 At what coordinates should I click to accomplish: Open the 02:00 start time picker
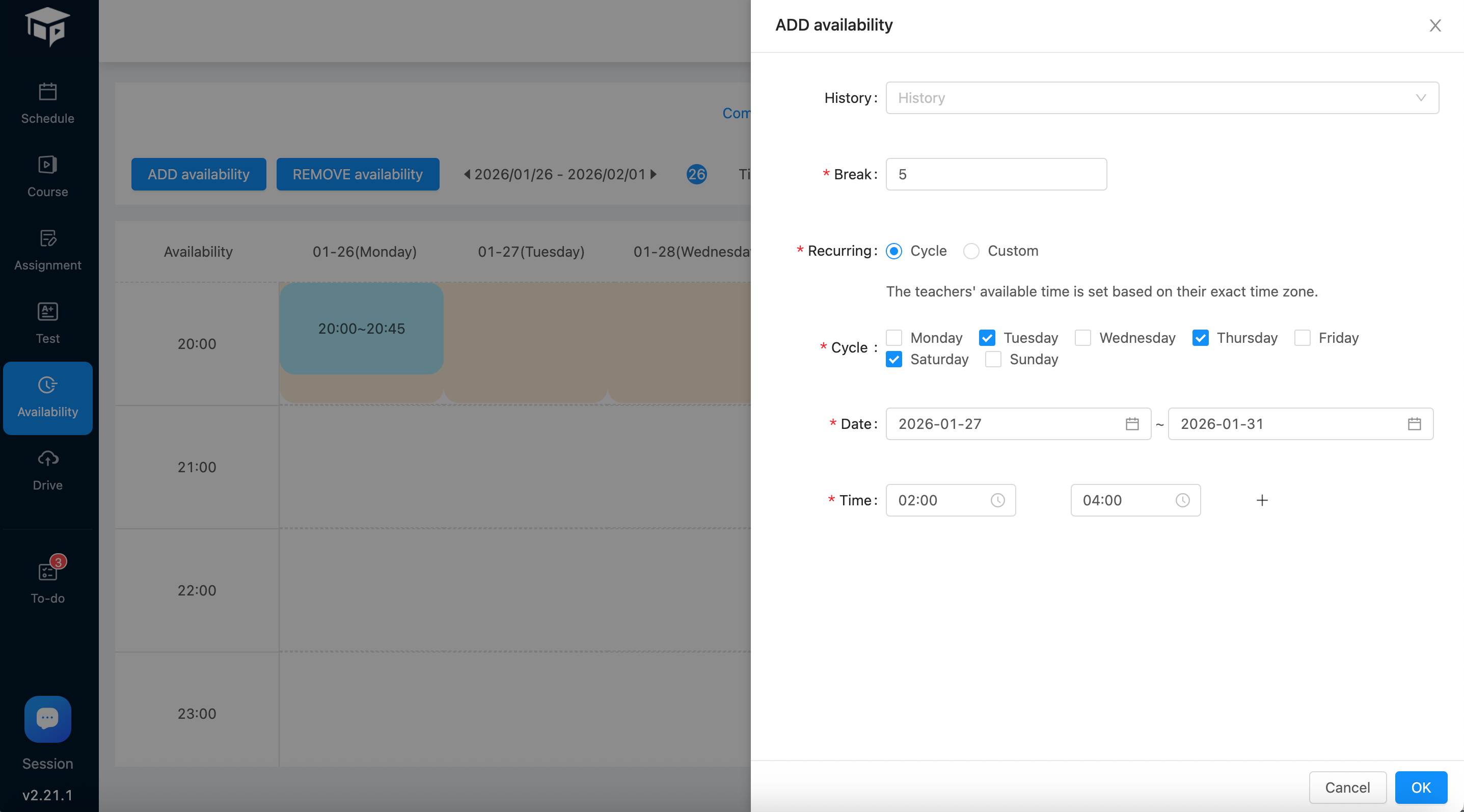[x=950, y=500]
